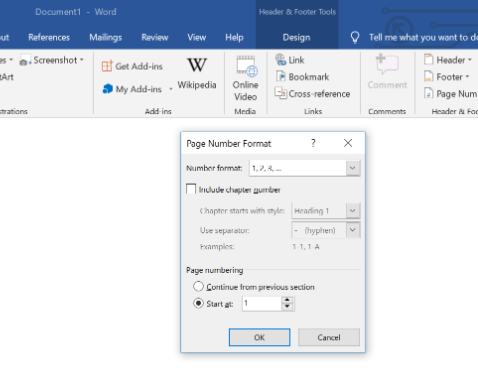Viewport: 478px width, 373px height.
Task: Open Wikipedia add-in
Action: pos(197,74)
